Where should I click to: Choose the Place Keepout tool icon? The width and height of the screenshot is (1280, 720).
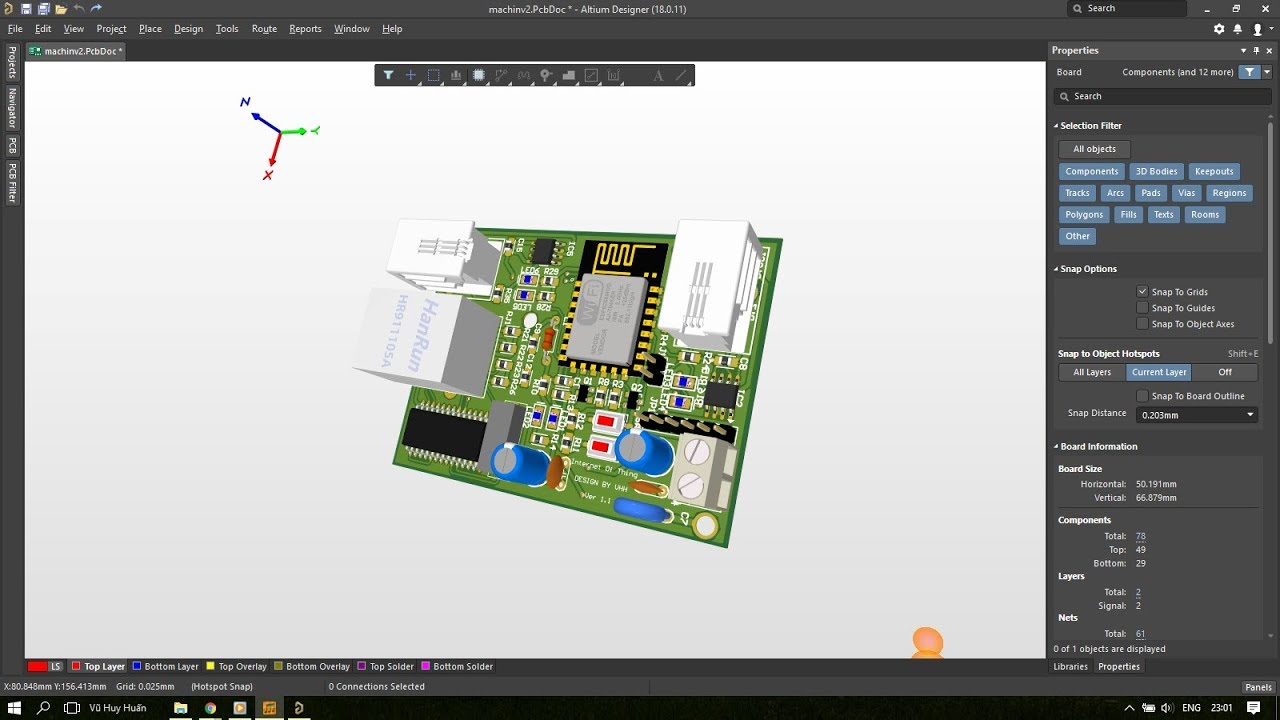tap(591, 75)
